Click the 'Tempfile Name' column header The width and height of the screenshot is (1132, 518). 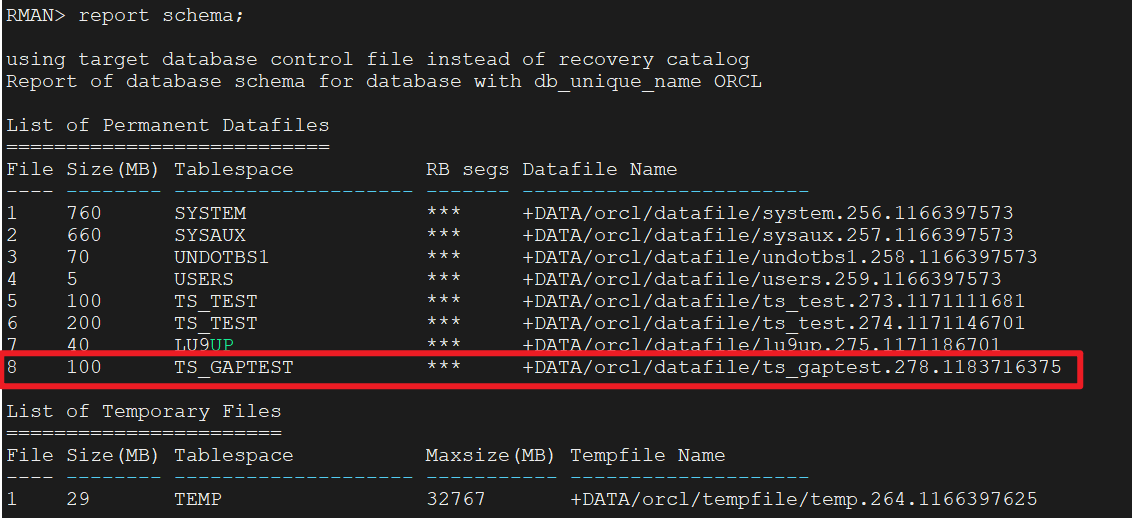(x=648, y=456)
